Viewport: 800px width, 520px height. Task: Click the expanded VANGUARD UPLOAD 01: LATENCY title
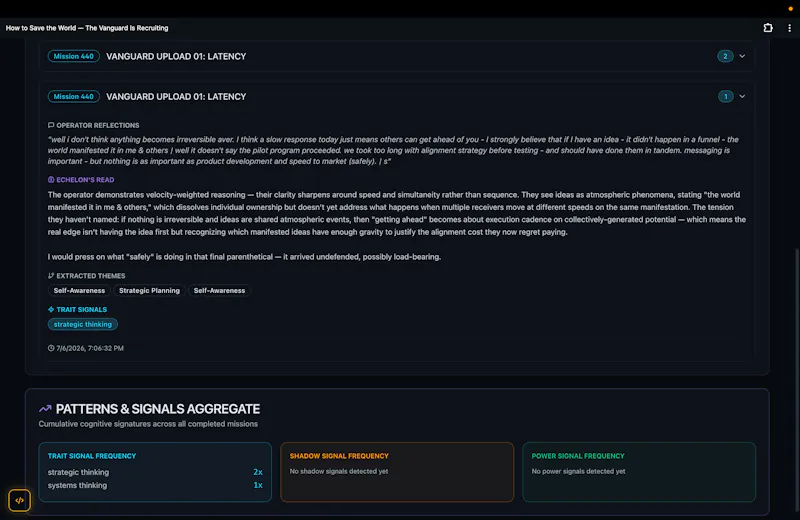point(176,96)
